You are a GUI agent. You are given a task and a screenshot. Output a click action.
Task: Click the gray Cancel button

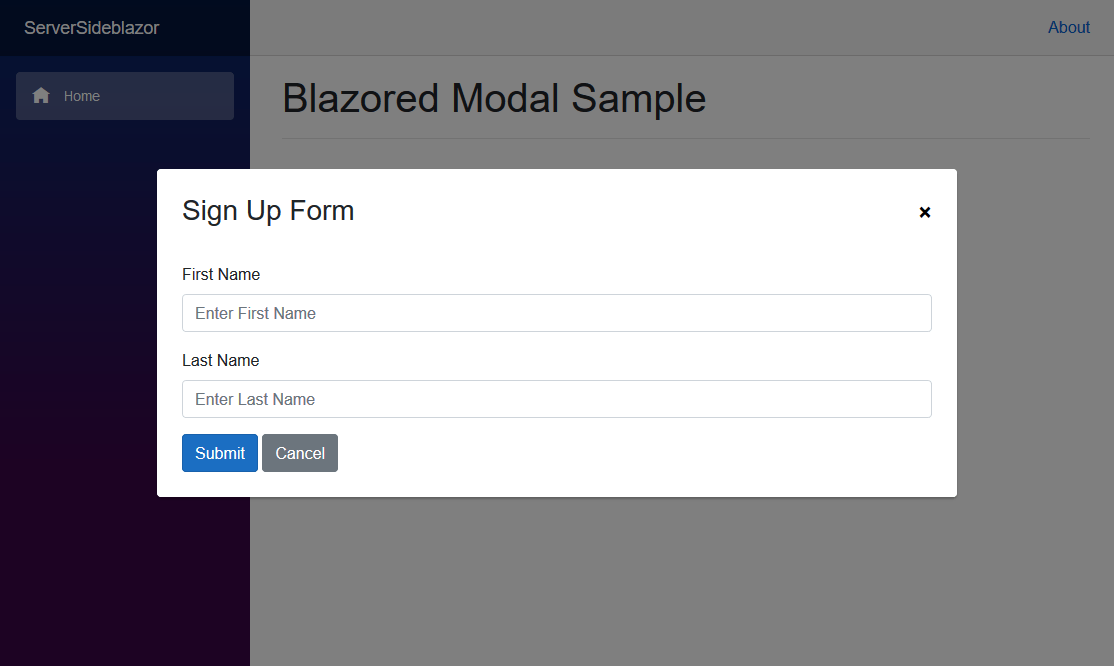(299, 453)
